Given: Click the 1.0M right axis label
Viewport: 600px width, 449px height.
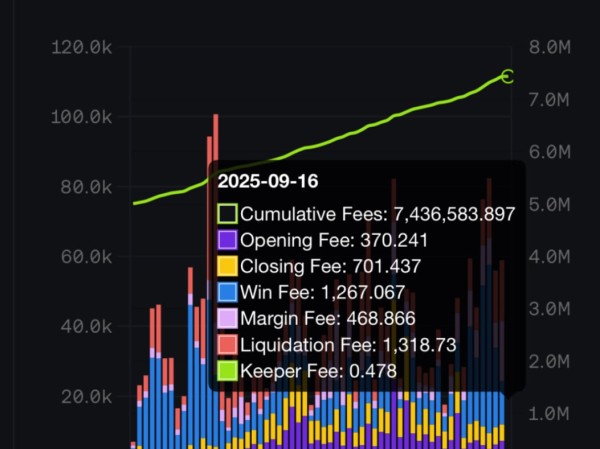Looking at the screenshot, I should (x=549, y=413).
